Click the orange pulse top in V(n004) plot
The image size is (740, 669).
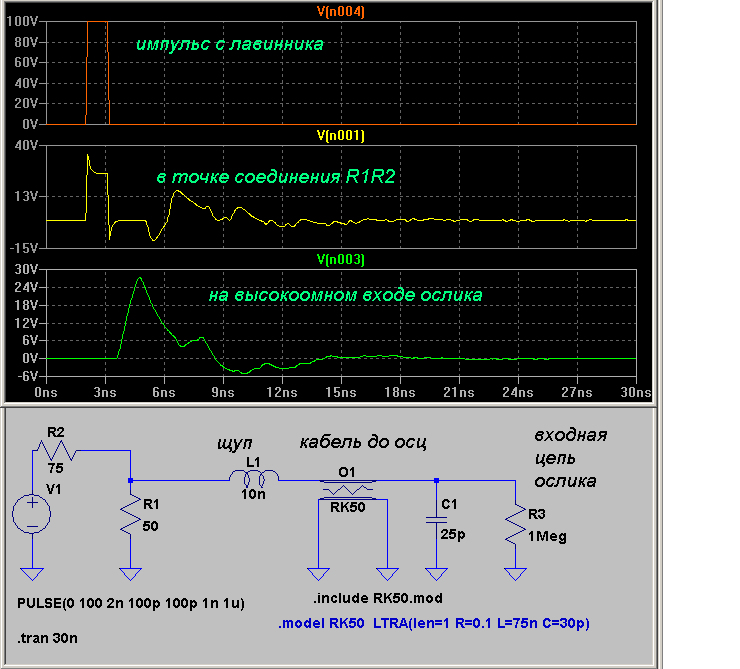pyautogui.click(x=97, y=22)
